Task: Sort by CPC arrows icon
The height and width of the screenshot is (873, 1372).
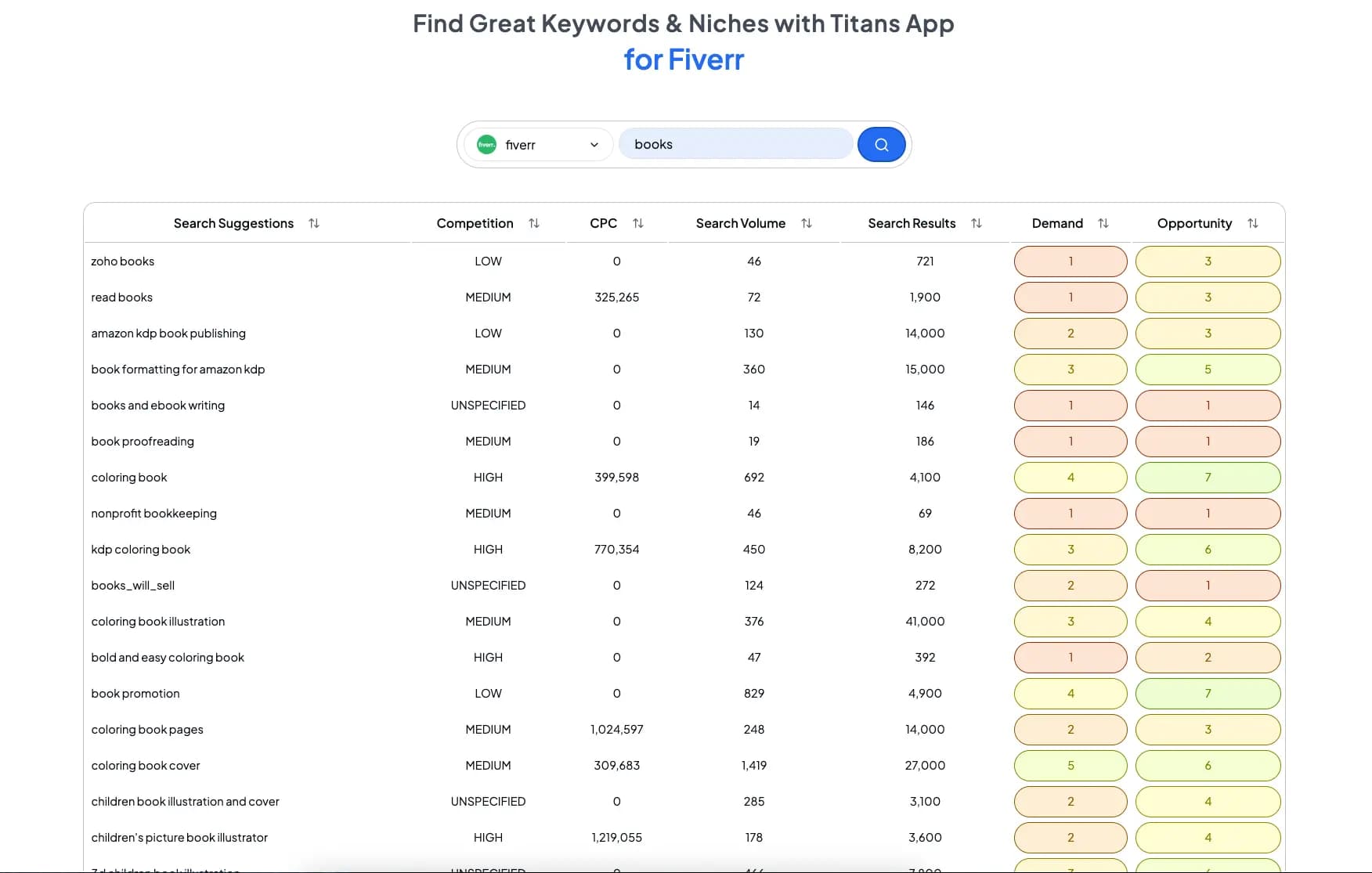Action: (638, 223)
